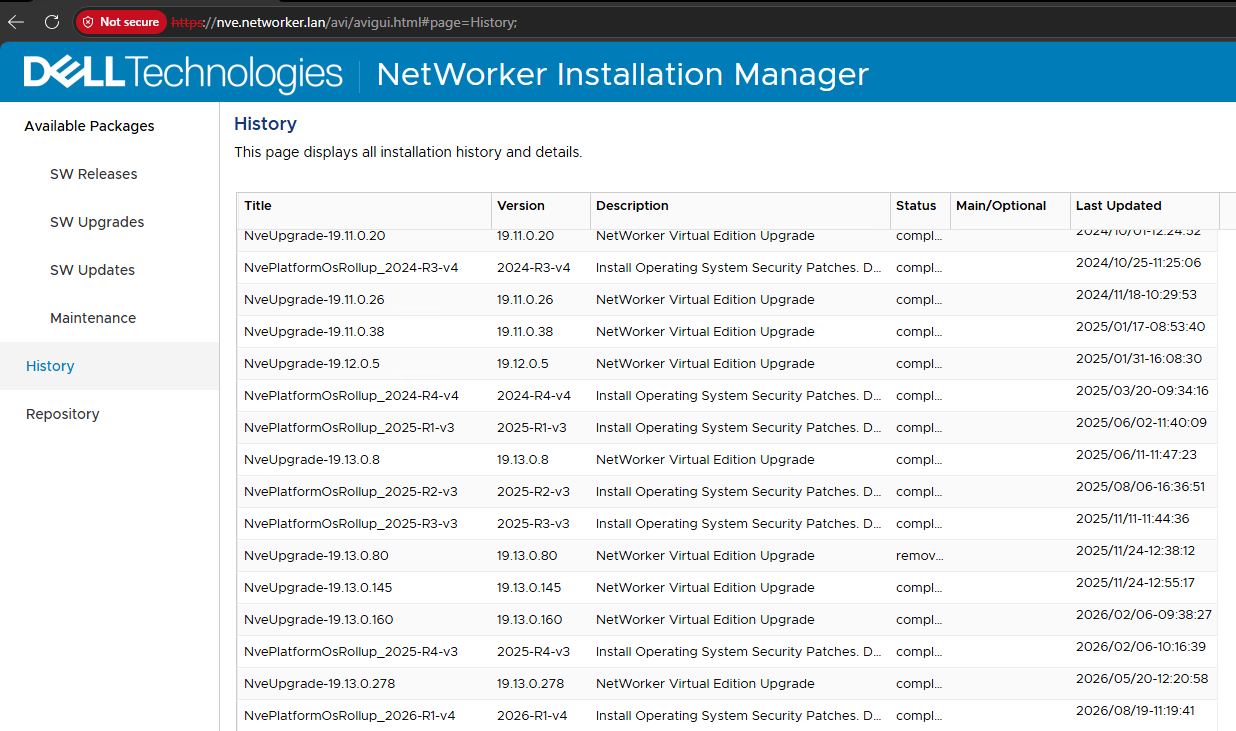Screen dimensions: 1236x731
Task: Click NetWorker Installation Manager title
Action: [x=623, y=74]
